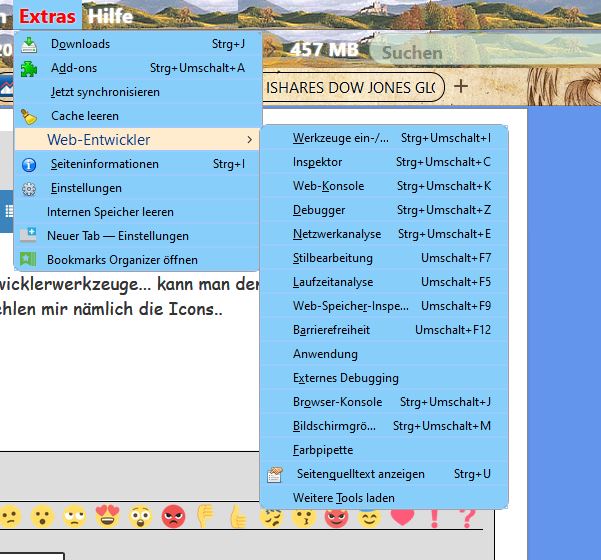Click the Bookmarks Organizer green icon

pos(28,259)
